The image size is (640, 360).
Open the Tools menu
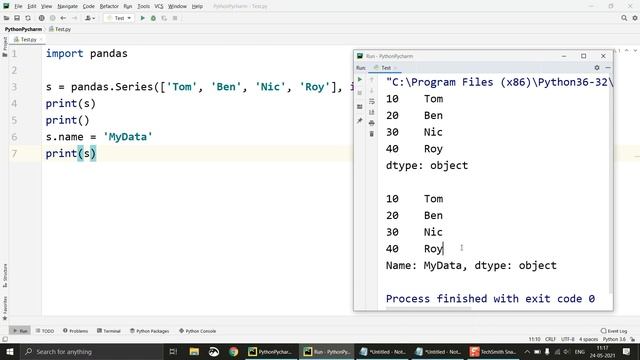pyautogui.click(x=143, y=6)
